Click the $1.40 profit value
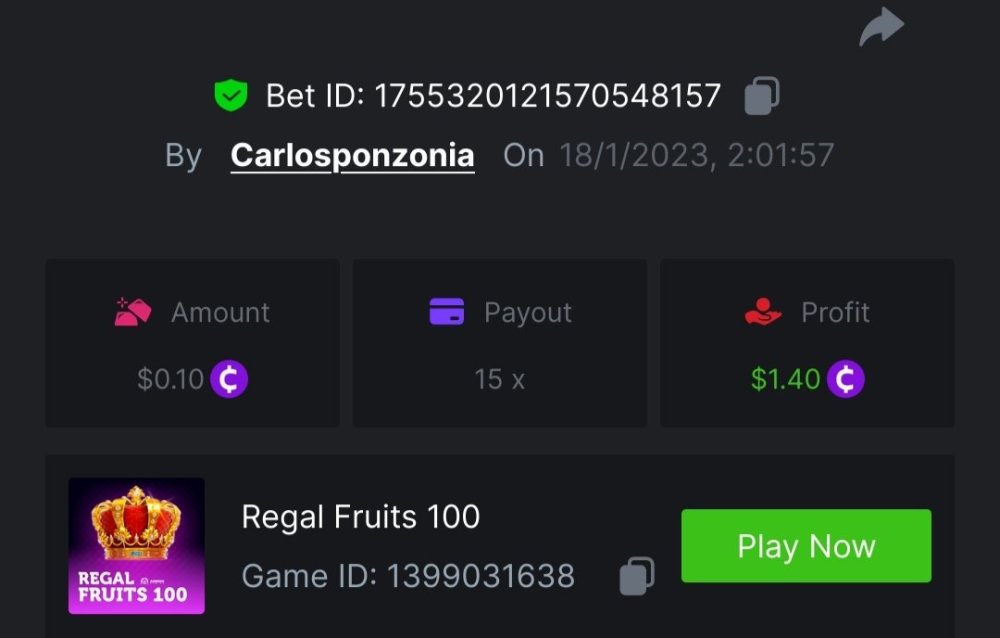This screenshot has height=638, width=1000. [785, 379]
